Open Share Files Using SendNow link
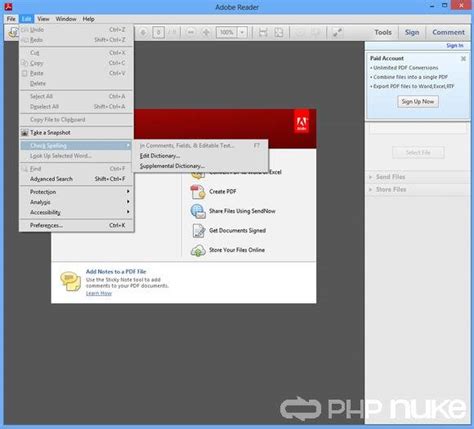 [x=242, y=211]
